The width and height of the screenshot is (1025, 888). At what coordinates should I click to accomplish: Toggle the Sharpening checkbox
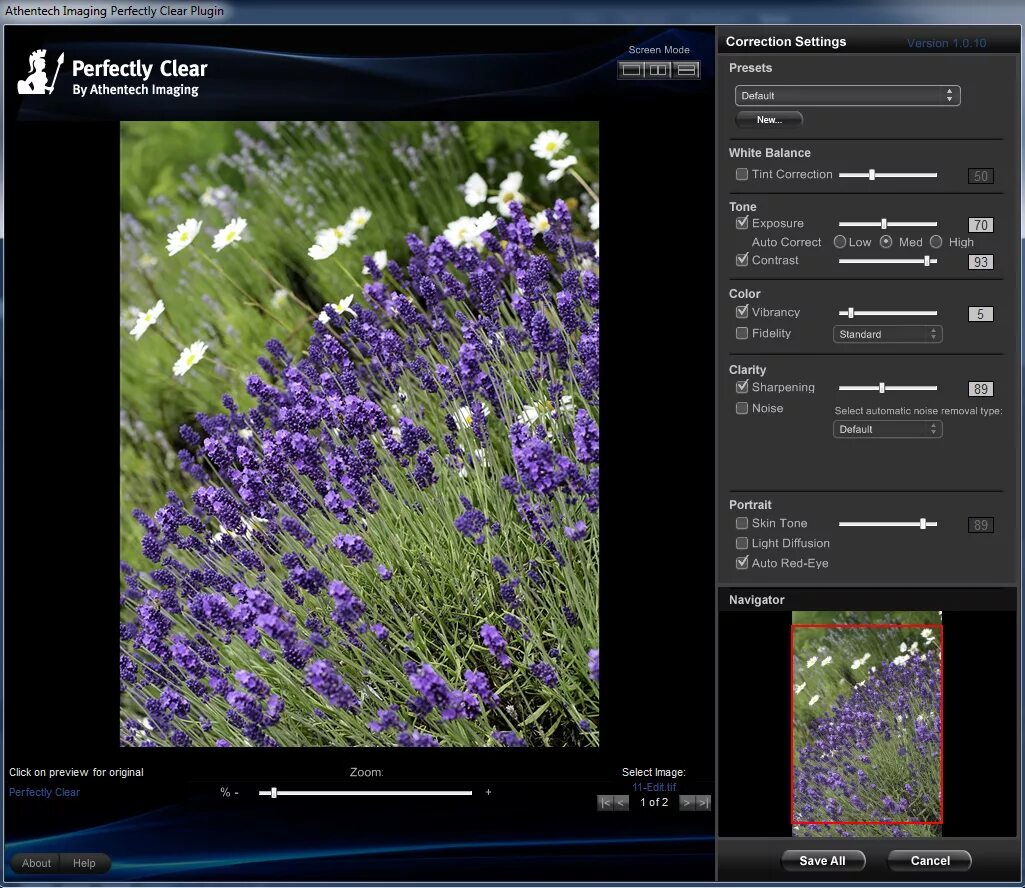pos(741,386)
